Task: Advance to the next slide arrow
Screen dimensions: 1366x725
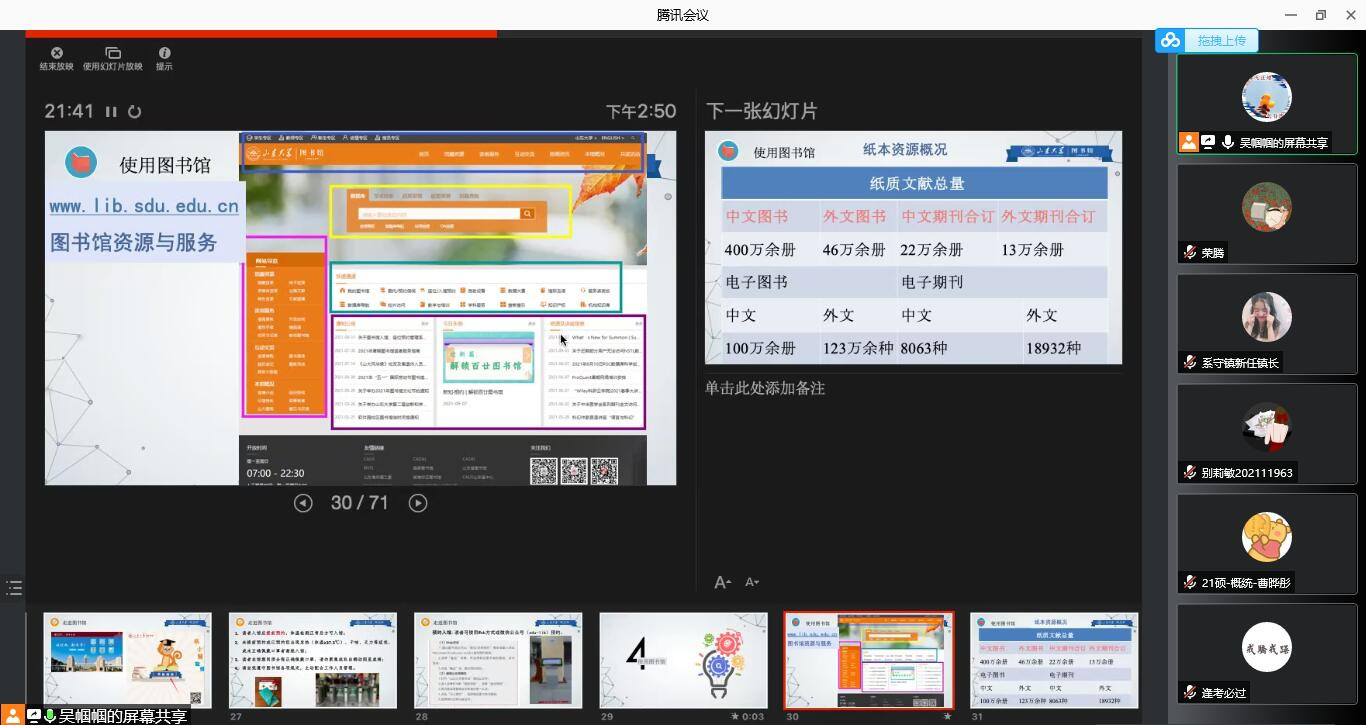Action: pos(418,503)
